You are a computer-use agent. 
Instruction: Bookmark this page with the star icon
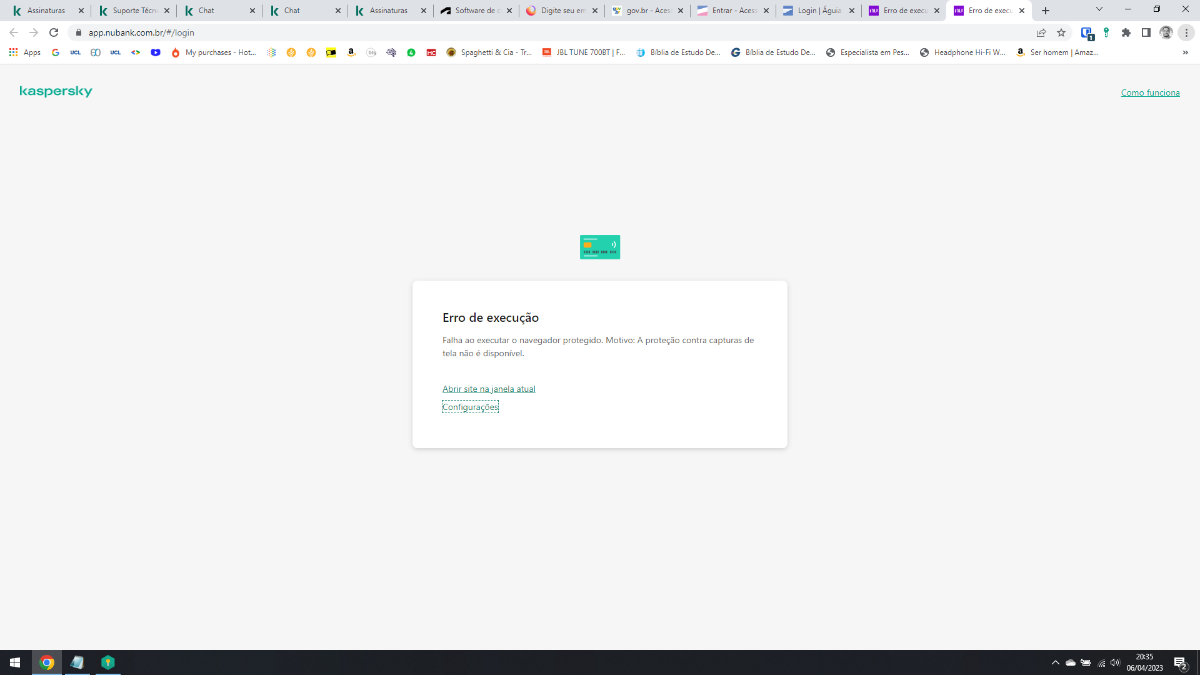click(x=1061, y=32)
